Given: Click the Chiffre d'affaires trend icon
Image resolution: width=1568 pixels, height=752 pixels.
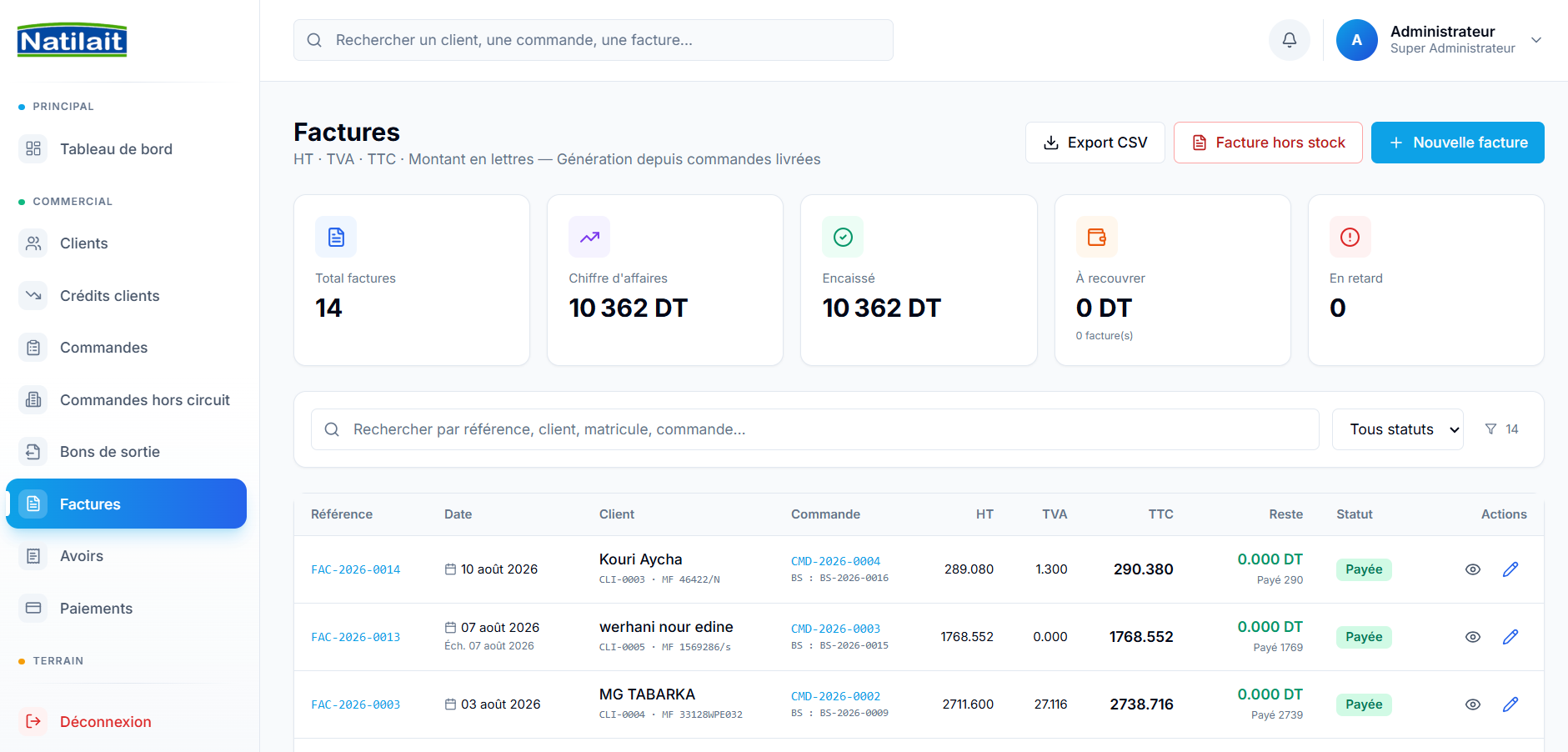Looking at the screenshot, I should point(589,237).
